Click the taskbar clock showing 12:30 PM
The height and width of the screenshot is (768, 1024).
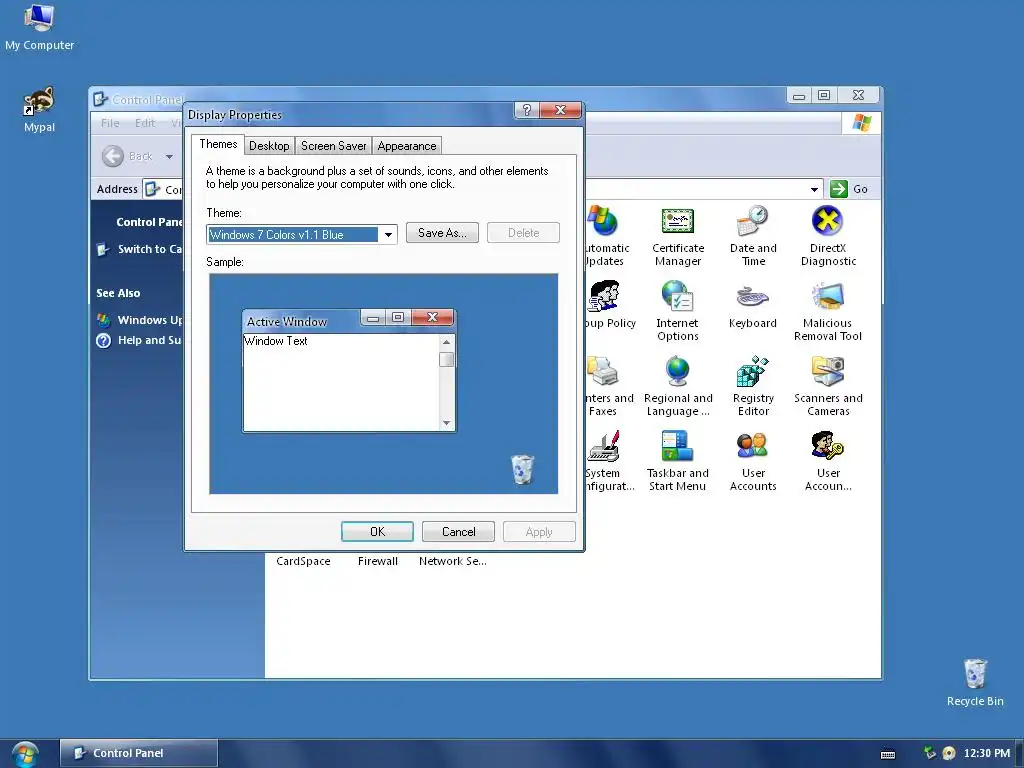tap(987, 753)
